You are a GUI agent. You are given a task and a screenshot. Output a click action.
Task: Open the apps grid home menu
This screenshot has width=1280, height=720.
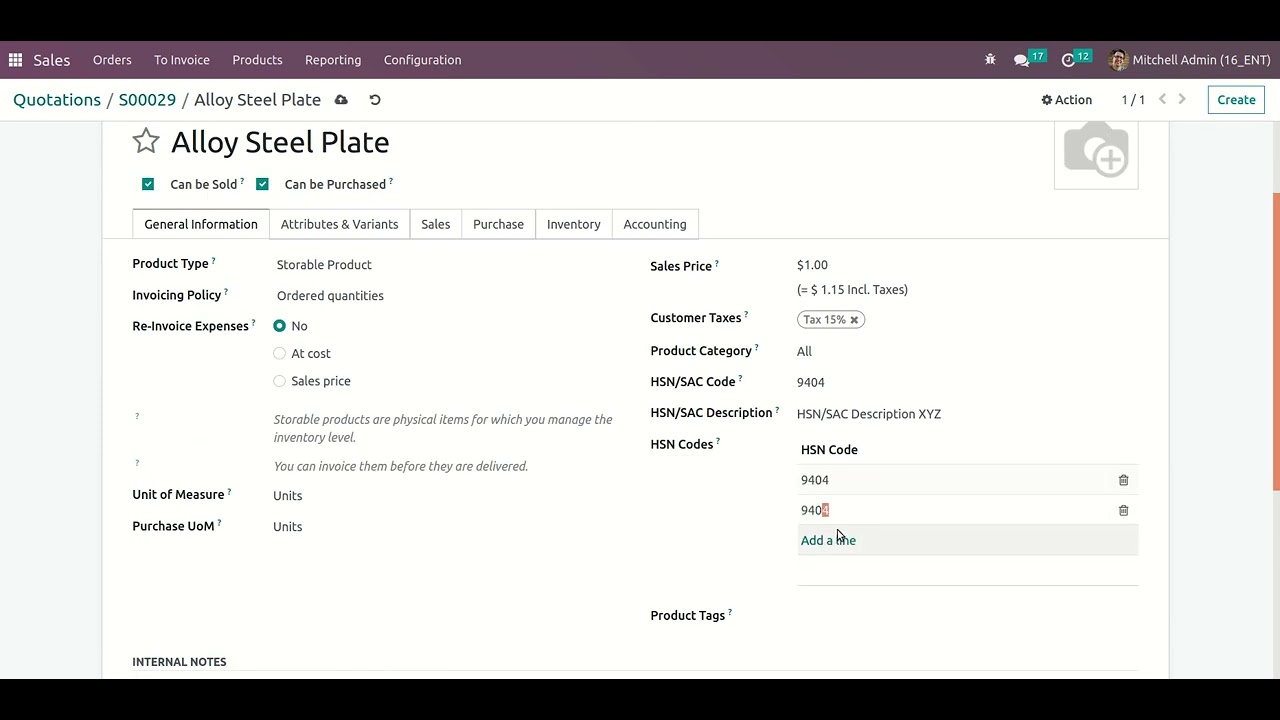tap(15, 60)
